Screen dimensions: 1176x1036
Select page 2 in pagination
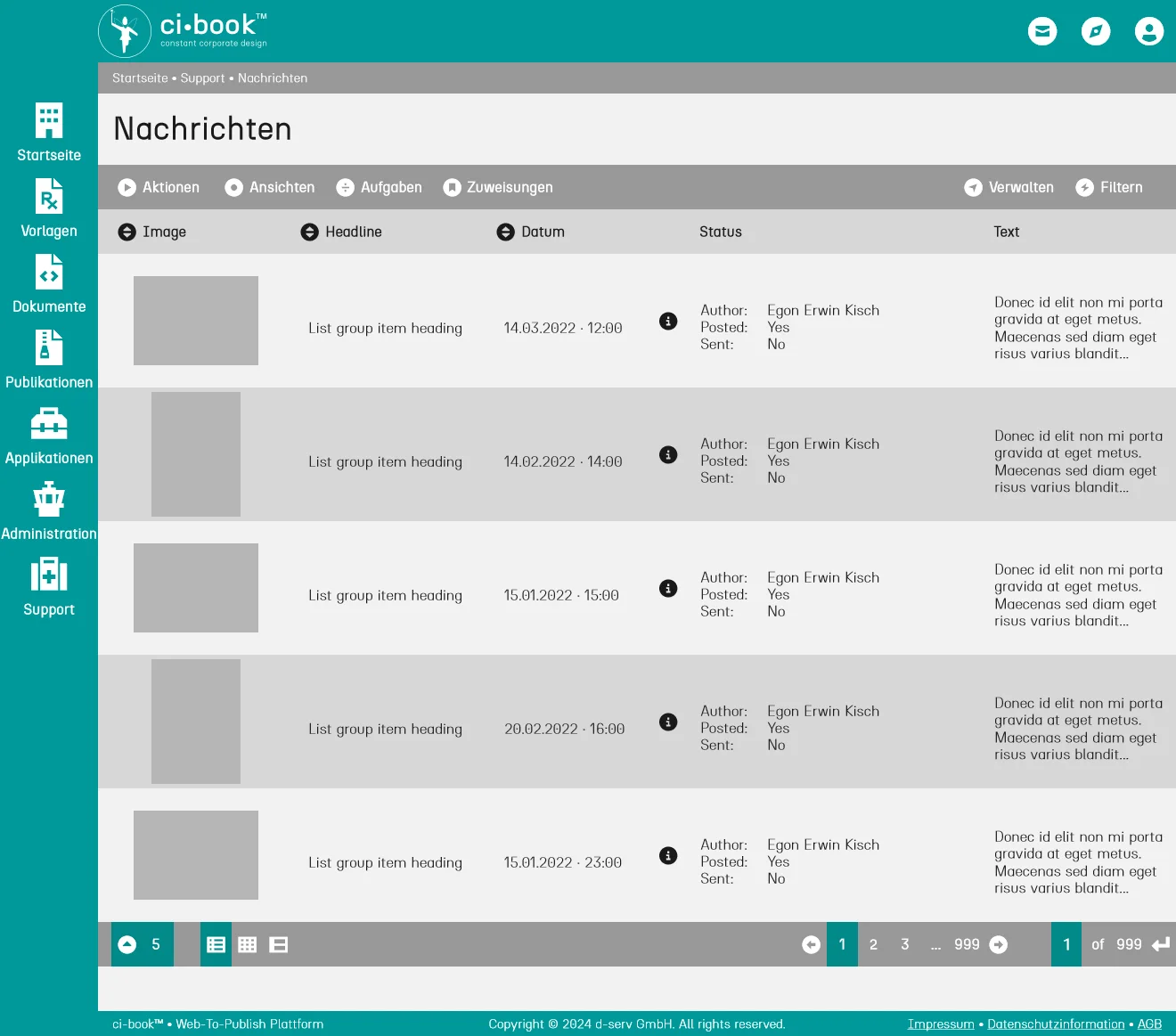(x=873, y=944)
